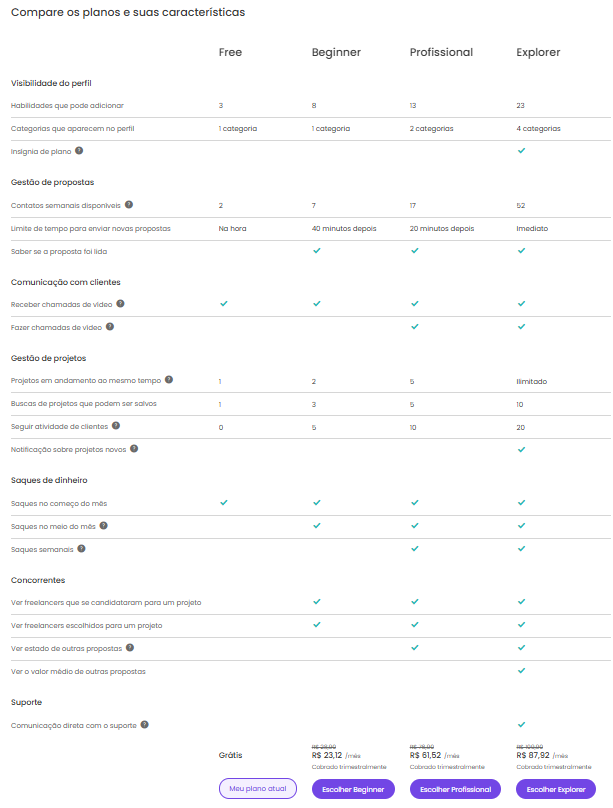Click help icon next to Receber chamadas de vídeo
Screen dimensions: 613x808
[x=120, y=303]
